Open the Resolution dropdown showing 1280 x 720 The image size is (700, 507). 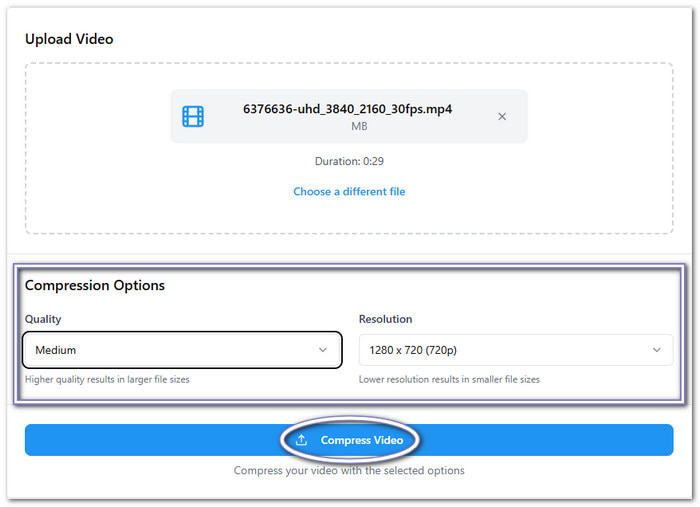tap(516, 350)
